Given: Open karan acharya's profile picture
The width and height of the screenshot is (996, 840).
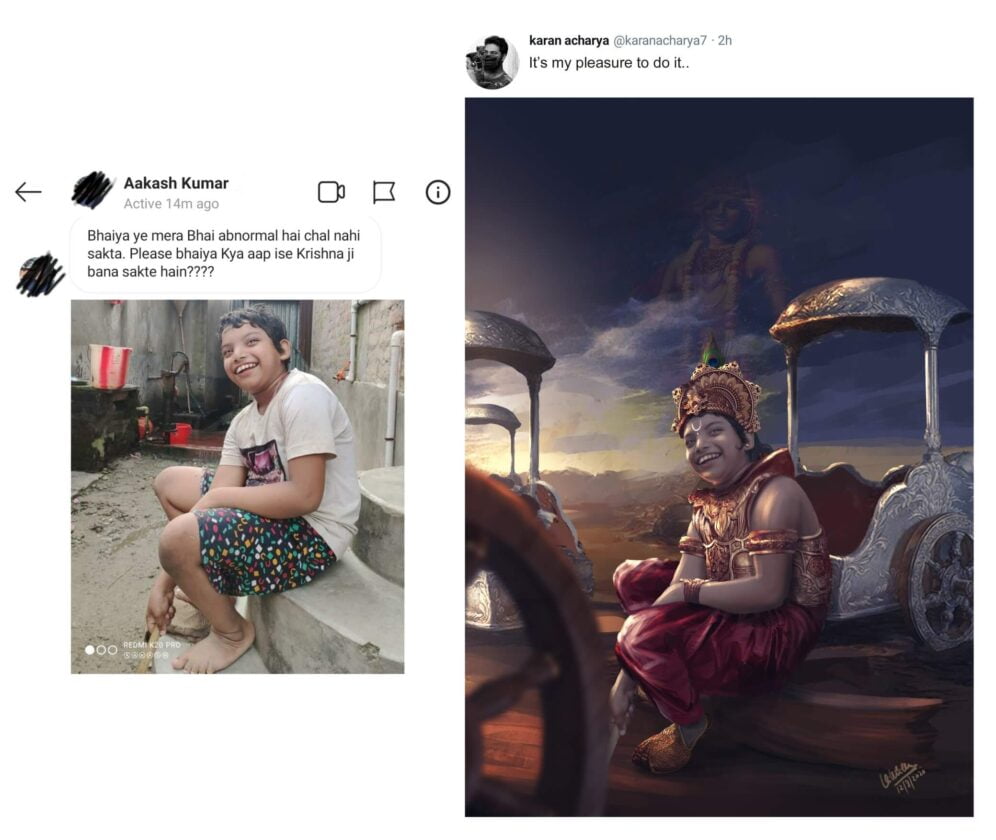Looking at the screenshot, I should (491, 62).
